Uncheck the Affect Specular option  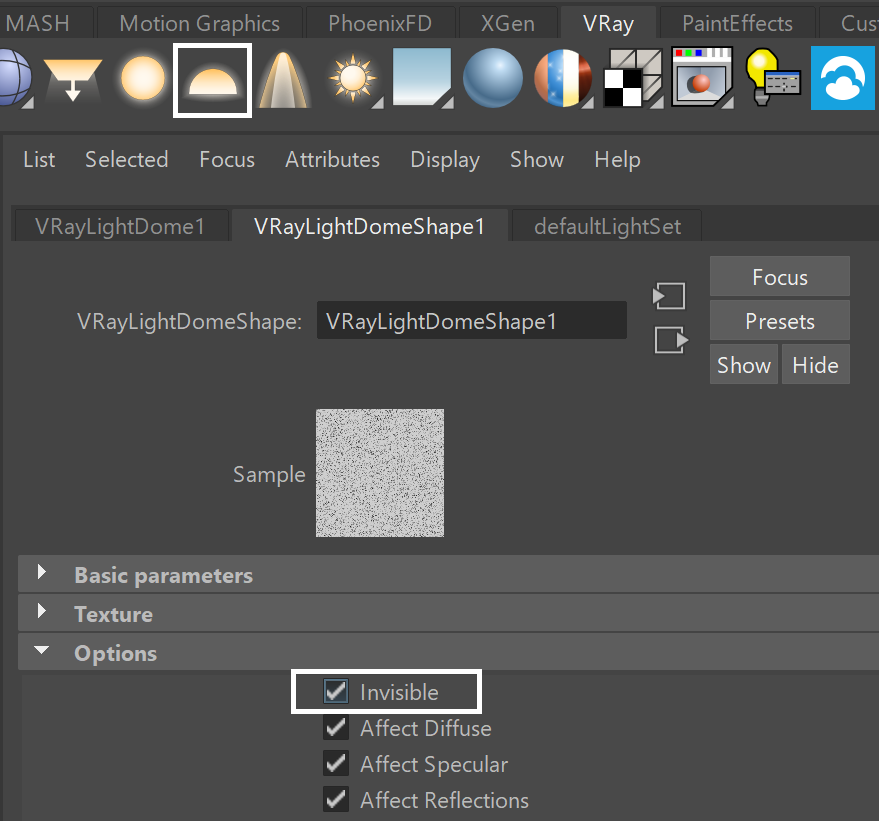(336, 763)
